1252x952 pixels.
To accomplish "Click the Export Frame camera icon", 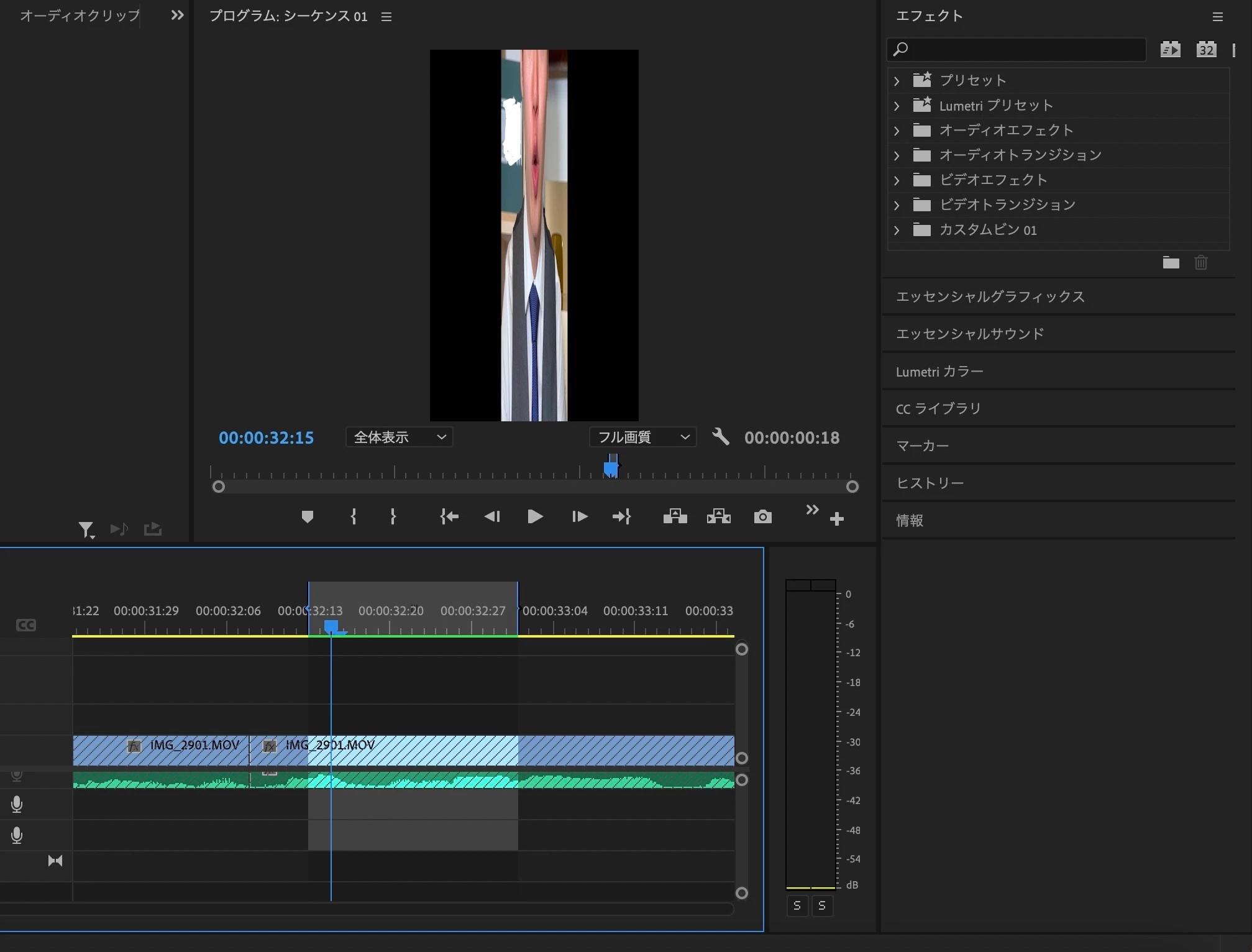I will coord(762,517).
